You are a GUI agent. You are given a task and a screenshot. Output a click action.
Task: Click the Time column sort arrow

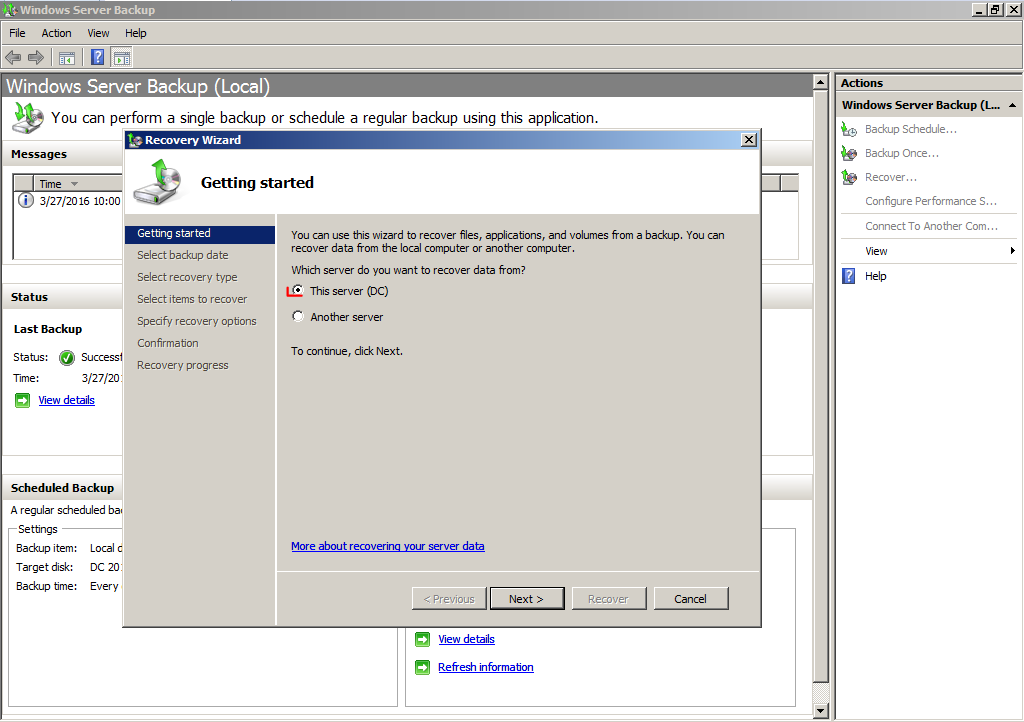(74, 184)
